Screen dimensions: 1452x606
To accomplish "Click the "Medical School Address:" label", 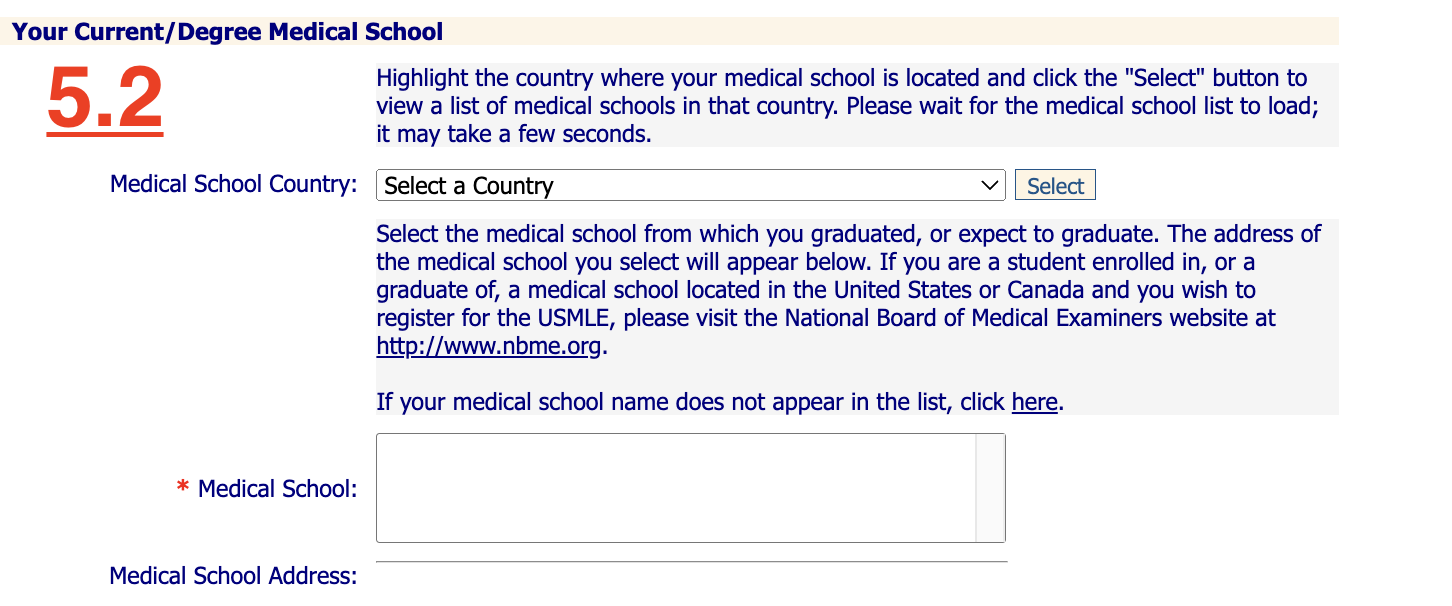I will 233,576.
